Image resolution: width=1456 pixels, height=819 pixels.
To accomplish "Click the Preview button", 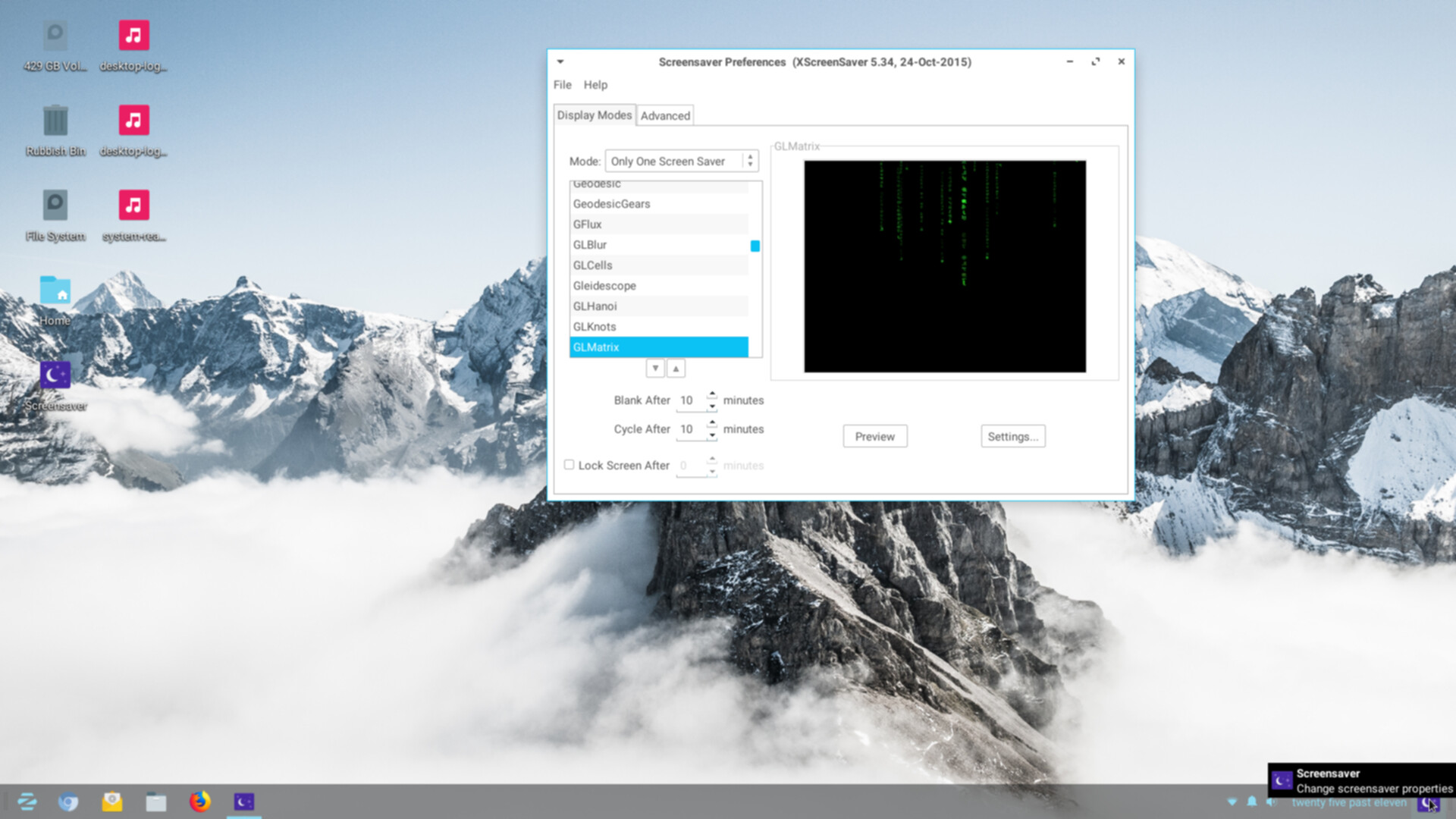I will pyautogui.click(x=874, y=436).
